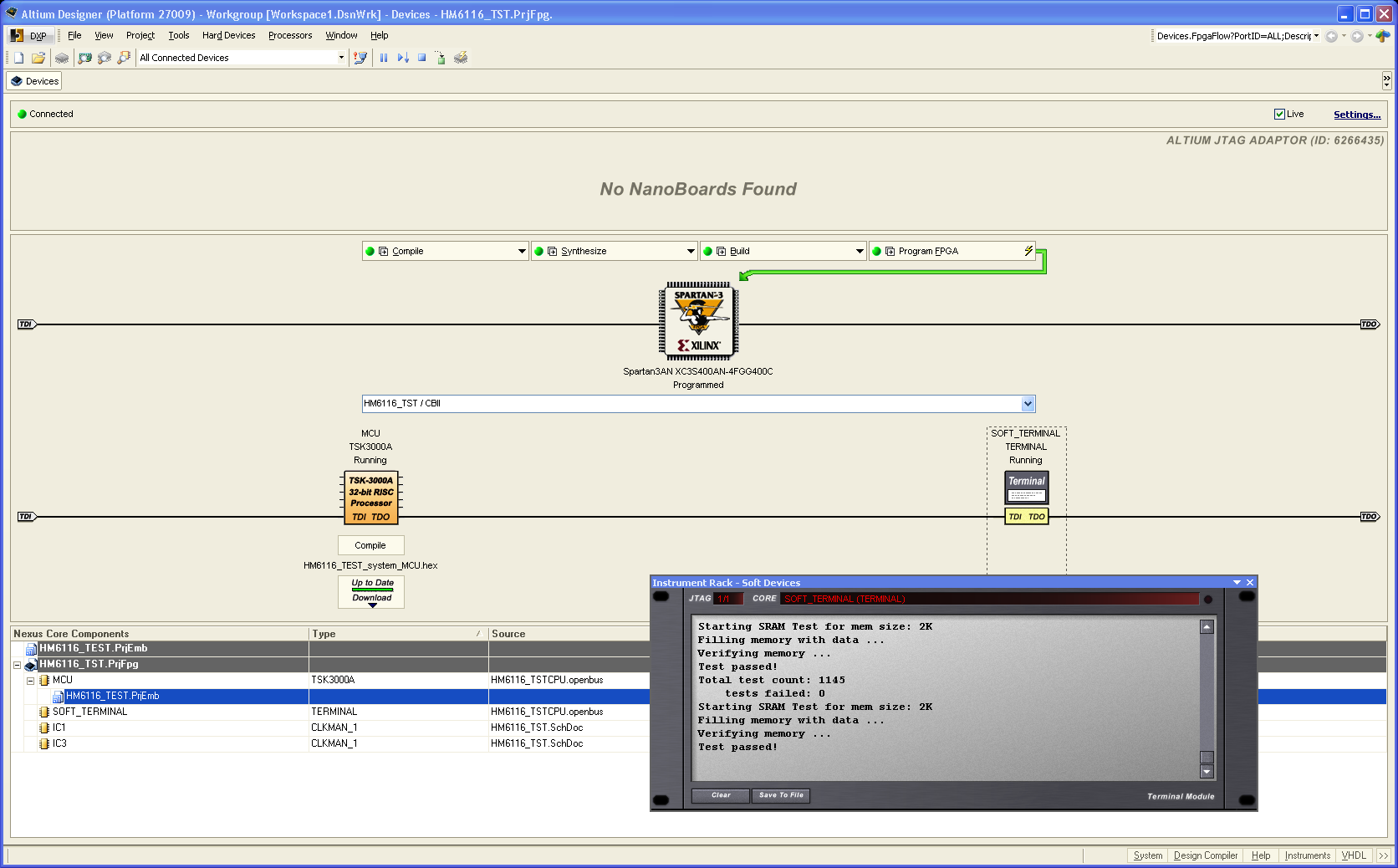Open the Settings link

pos(1357,115)
